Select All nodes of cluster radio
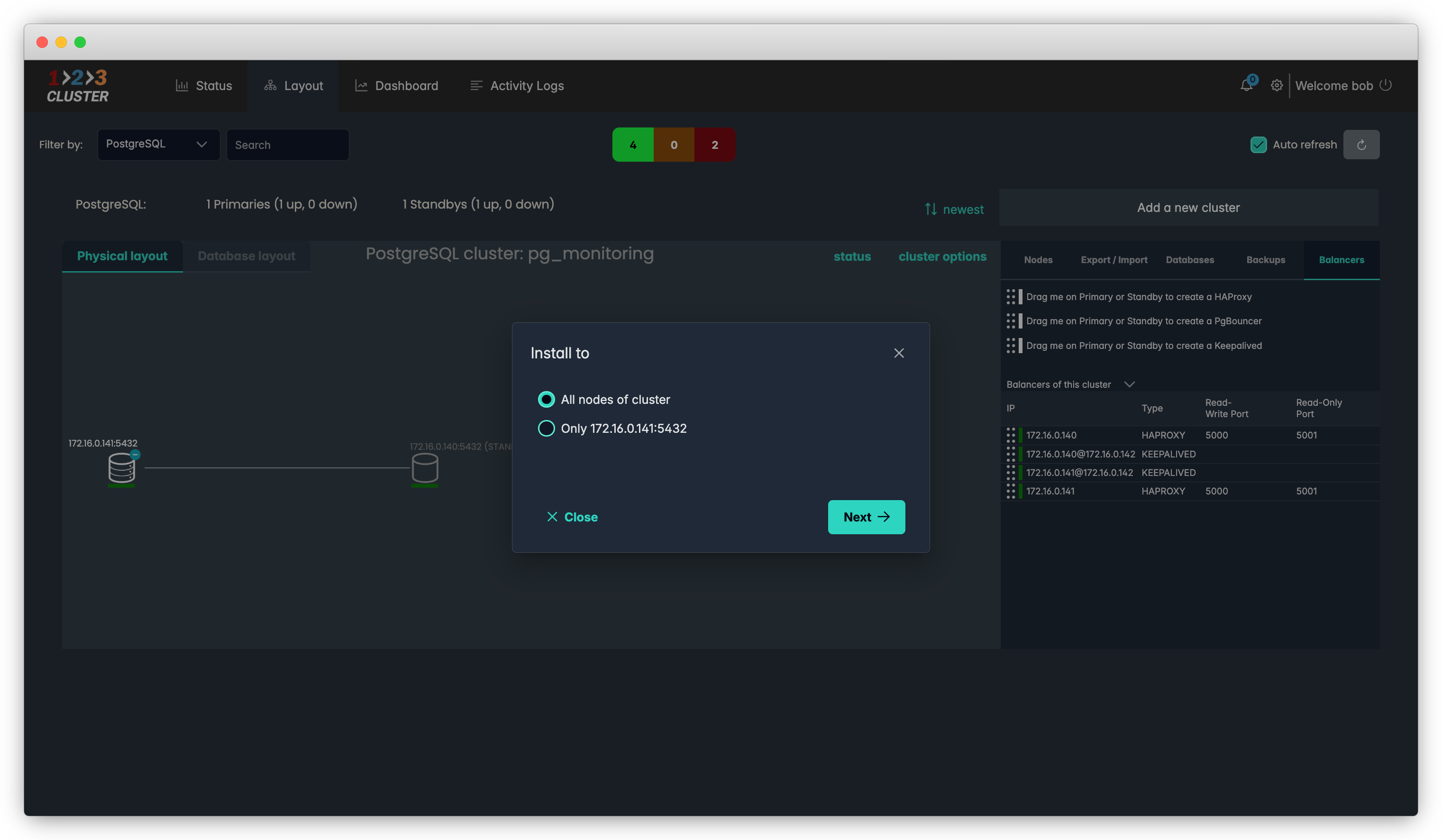1442x840 pixels. [546, 400]
